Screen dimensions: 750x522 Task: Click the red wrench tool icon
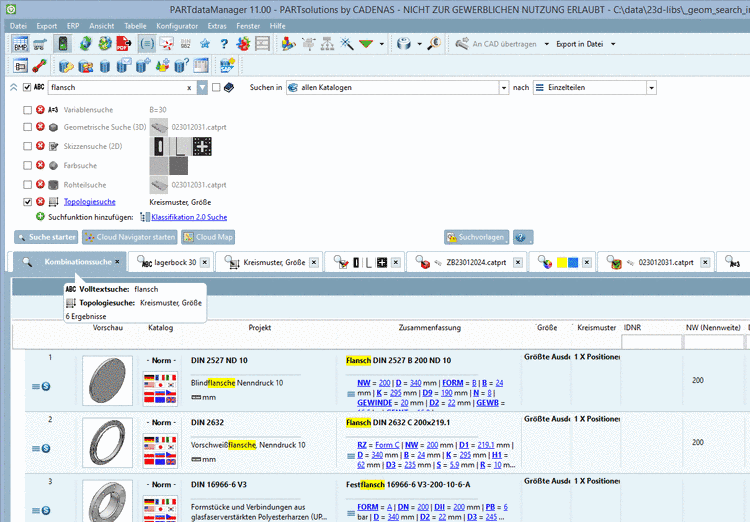(x=39, y=66)
